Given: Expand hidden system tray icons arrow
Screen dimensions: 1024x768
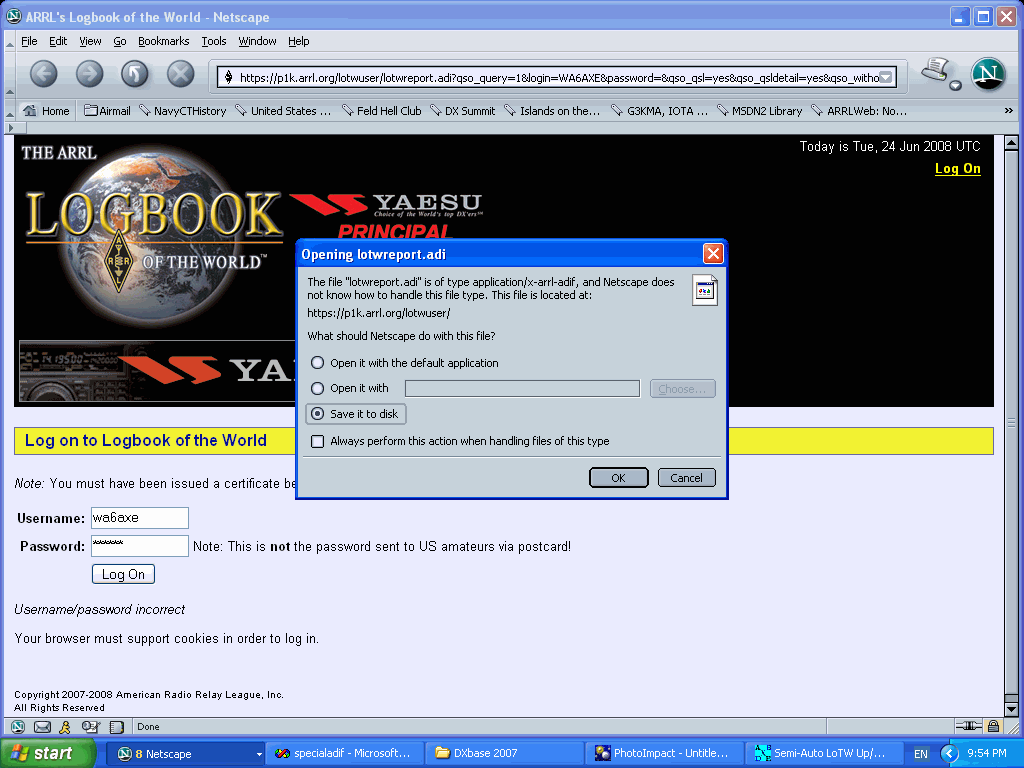Looking at the screenshot, I should 950,753.
